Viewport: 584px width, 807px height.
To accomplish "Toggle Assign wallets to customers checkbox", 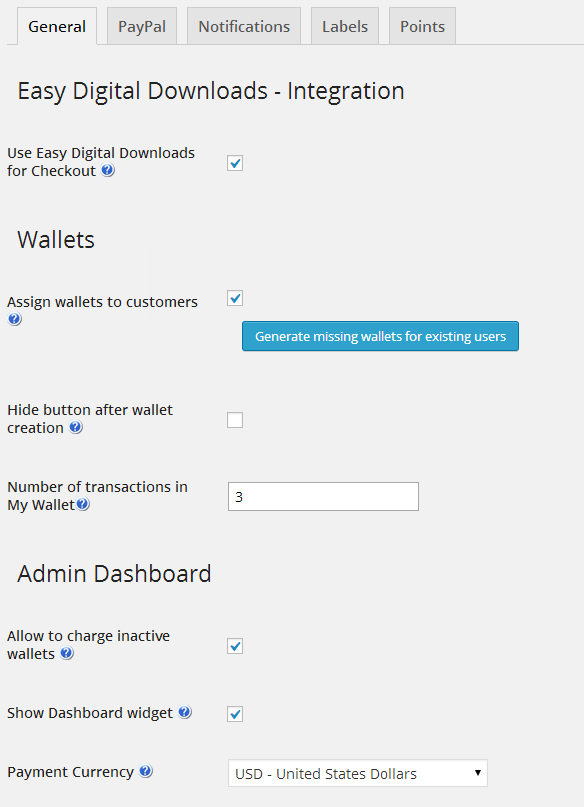I will 235,298.
